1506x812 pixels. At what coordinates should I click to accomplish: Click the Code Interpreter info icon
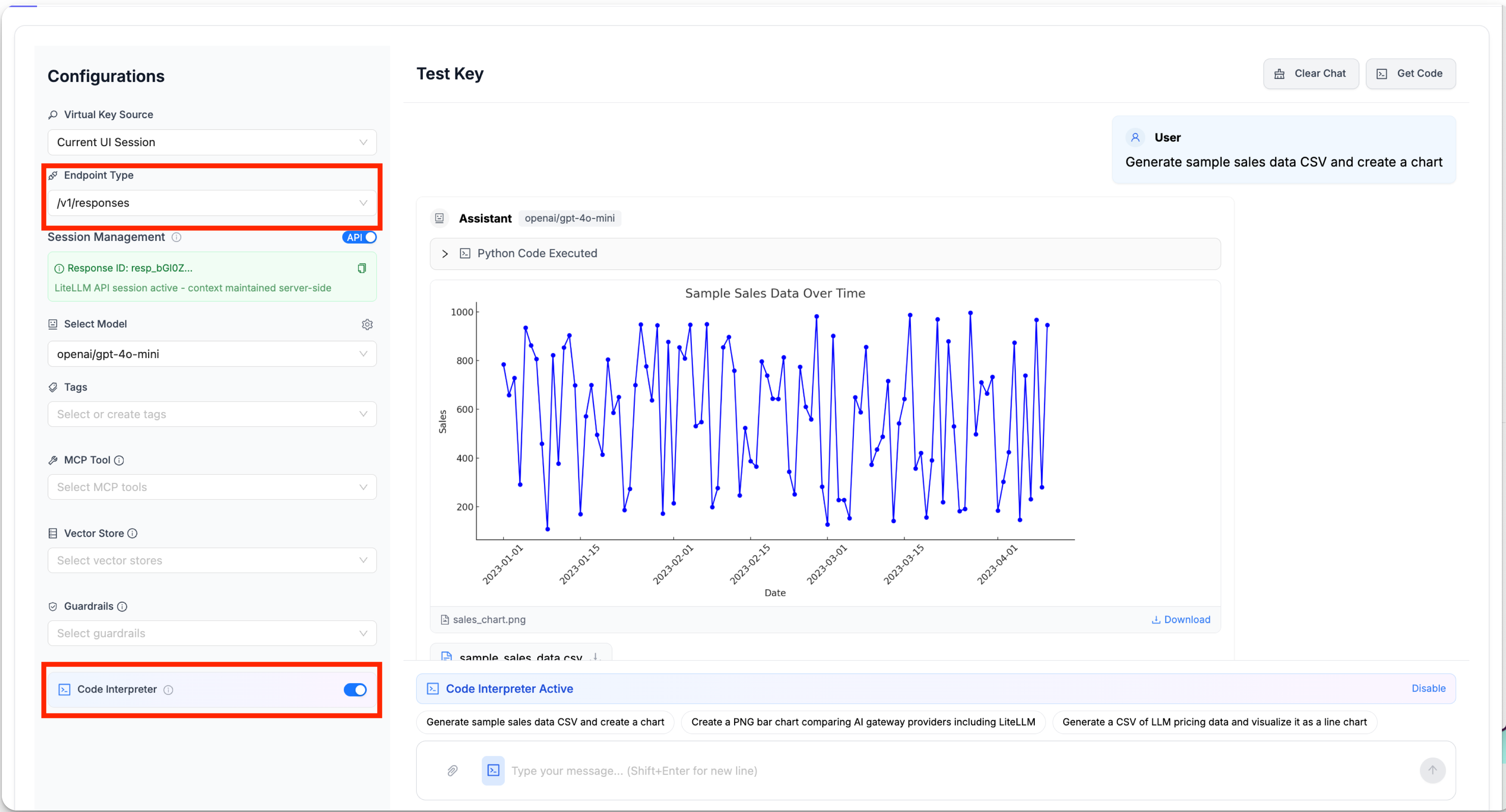tap(169, 690)
